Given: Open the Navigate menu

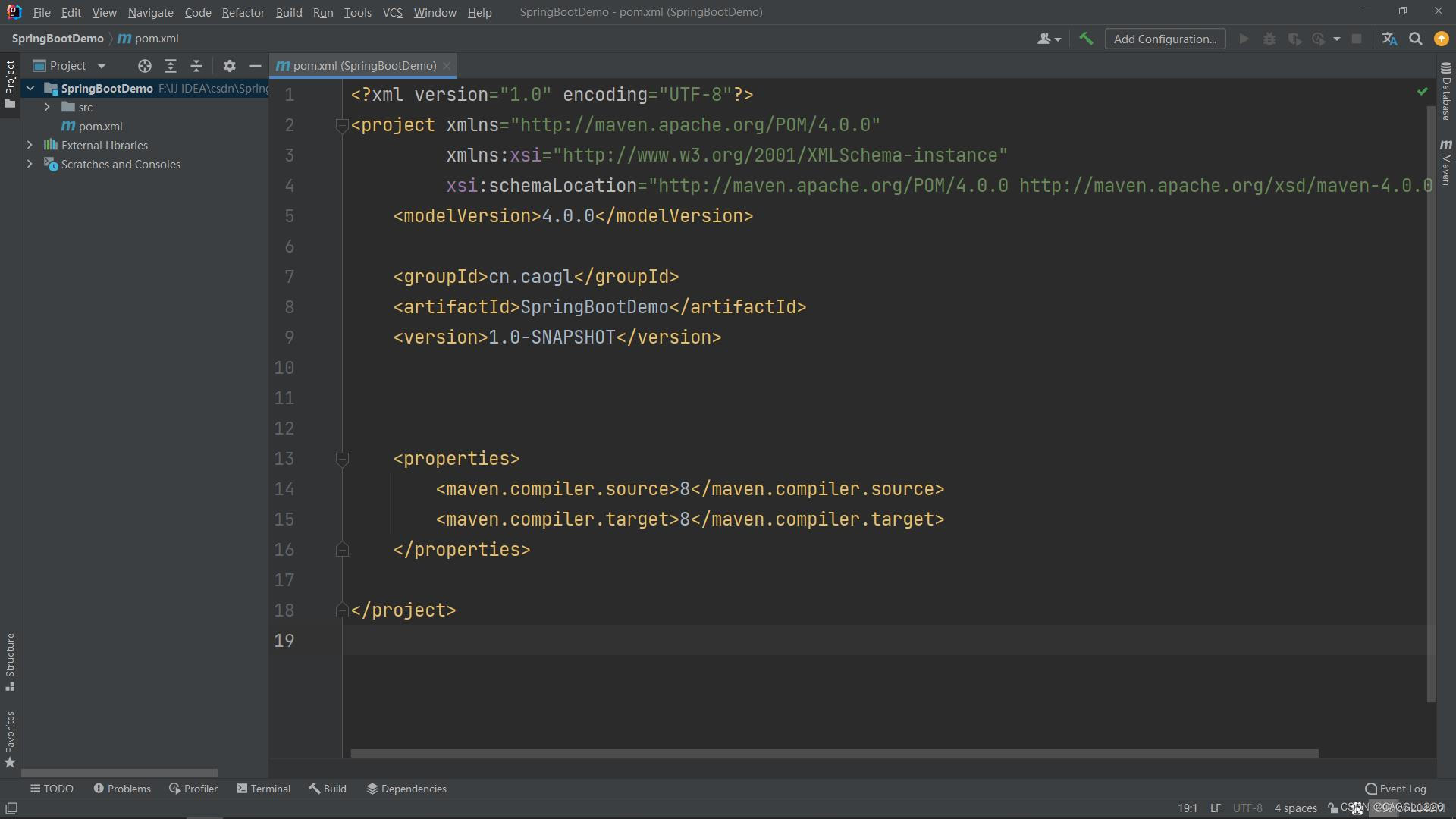Looking at the screenshot, I should pos(150,12).
